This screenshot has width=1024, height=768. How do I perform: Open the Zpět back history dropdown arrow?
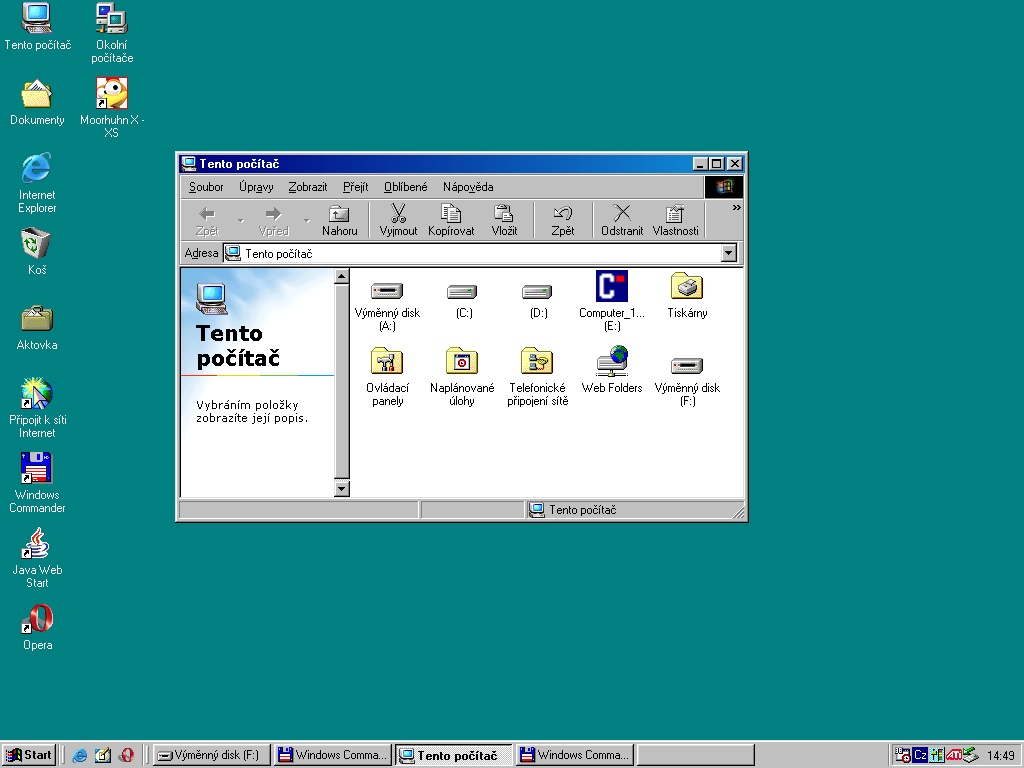click(240, 219)
